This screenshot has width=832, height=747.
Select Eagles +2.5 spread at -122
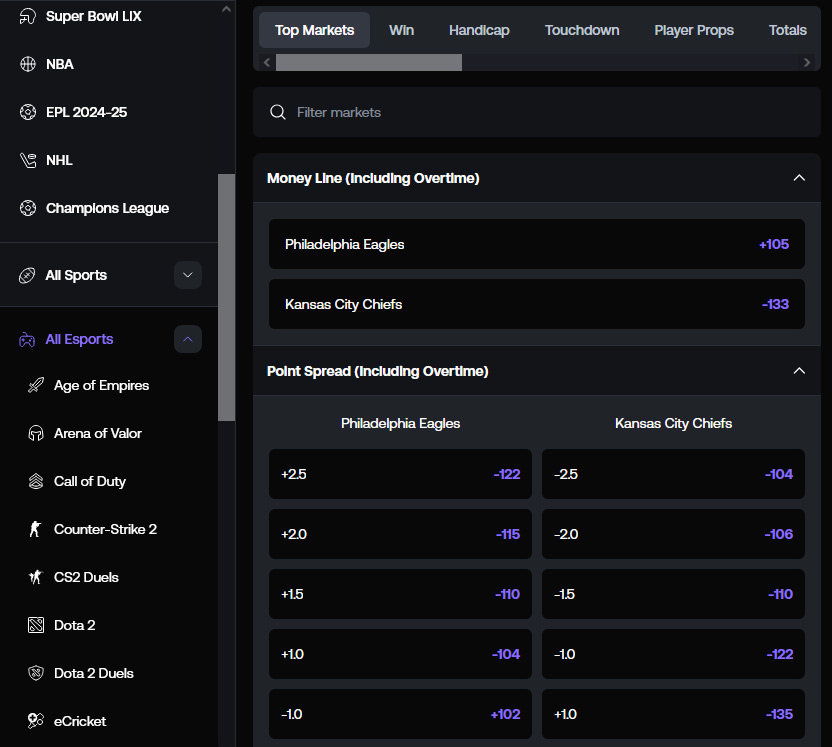pyautogui.click(x=400, y=474)
